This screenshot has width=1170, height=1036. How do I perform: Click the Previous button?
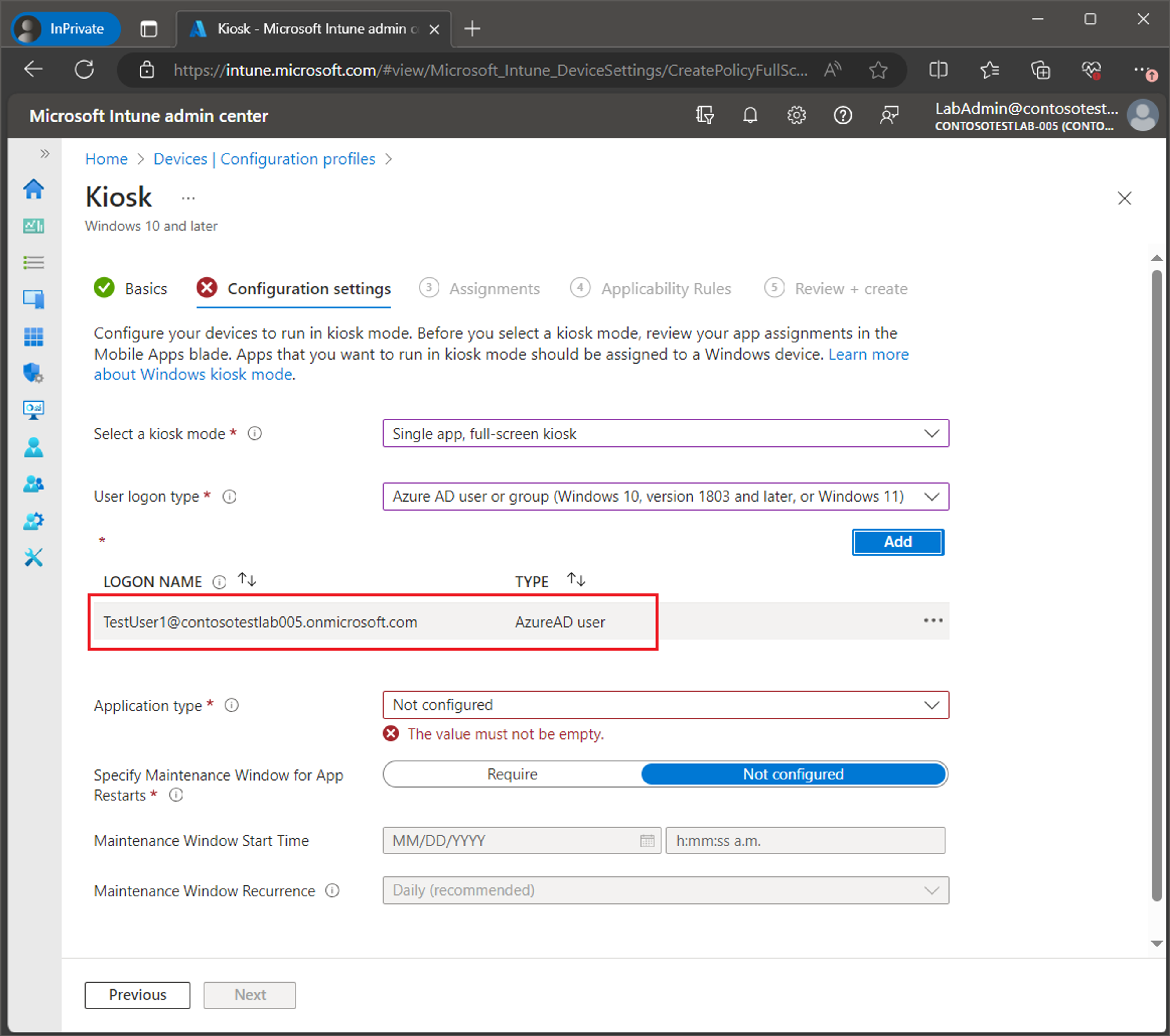pyautogui.click(x=137, y=995)
